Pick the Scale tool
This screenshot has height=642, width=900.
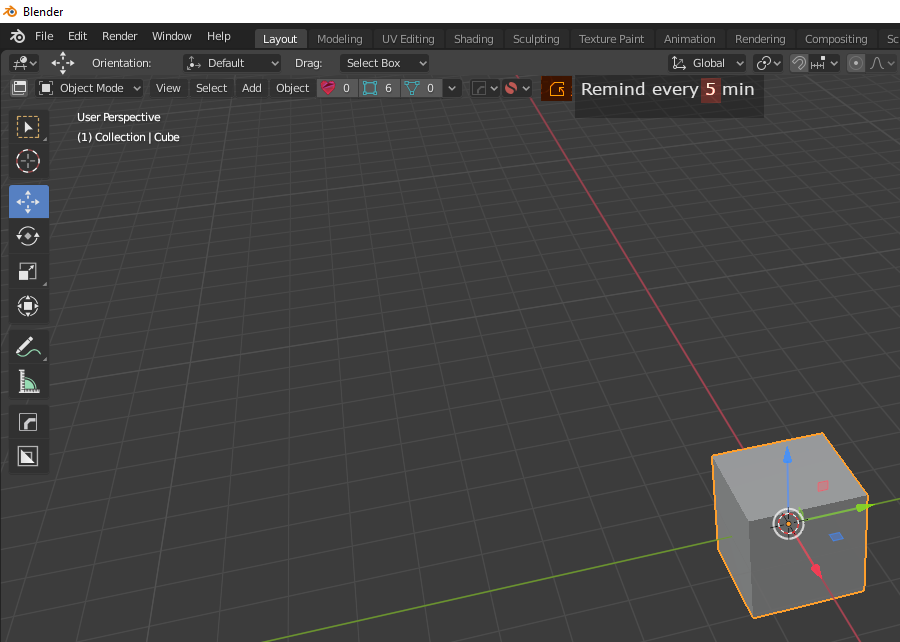point(28,271)
